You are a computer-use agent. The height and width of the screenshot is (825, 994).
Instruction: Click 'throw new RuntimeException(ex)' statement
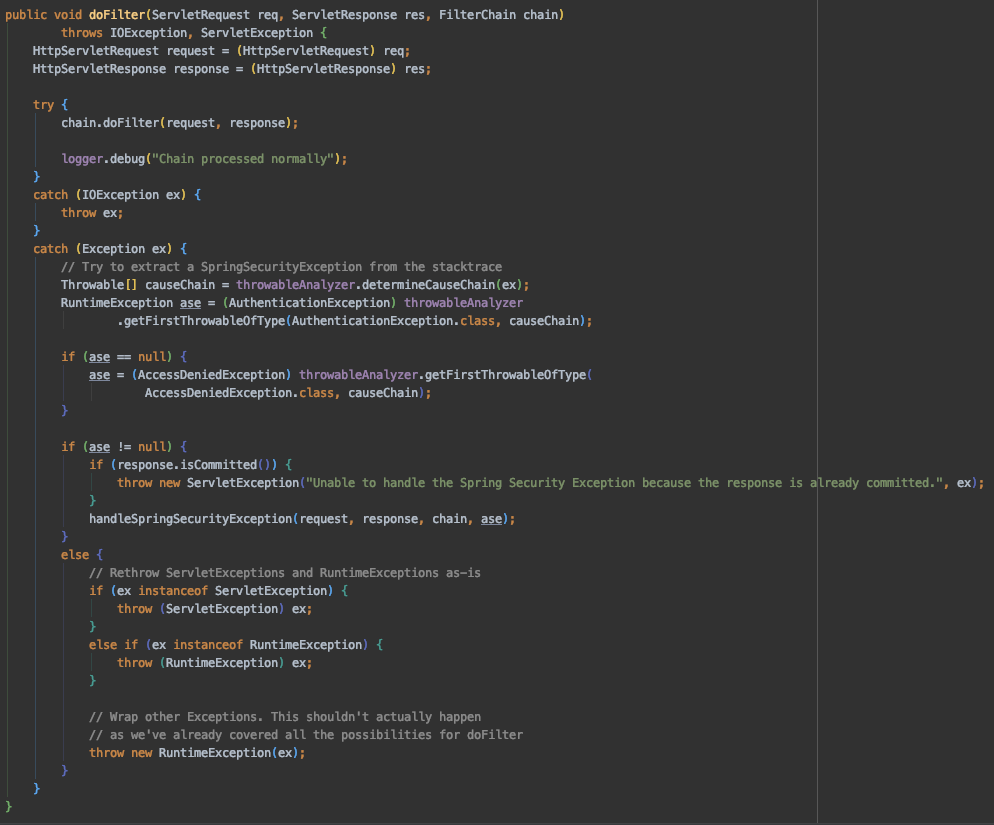tap(197, 753)
